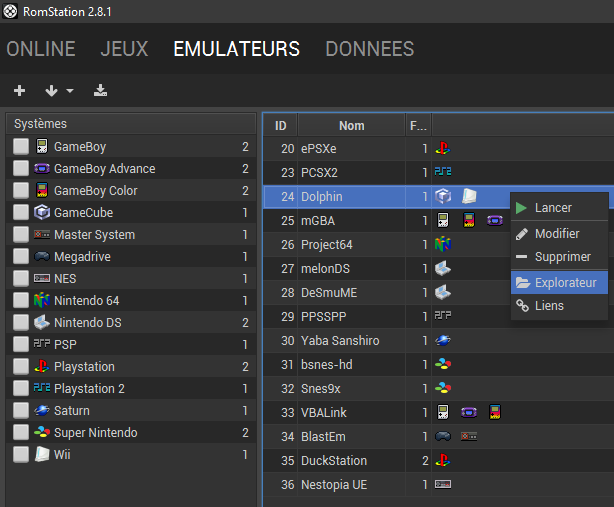Click the Systèmes panel header
This screenshot has width=614, height=507.
pos(131,124)
